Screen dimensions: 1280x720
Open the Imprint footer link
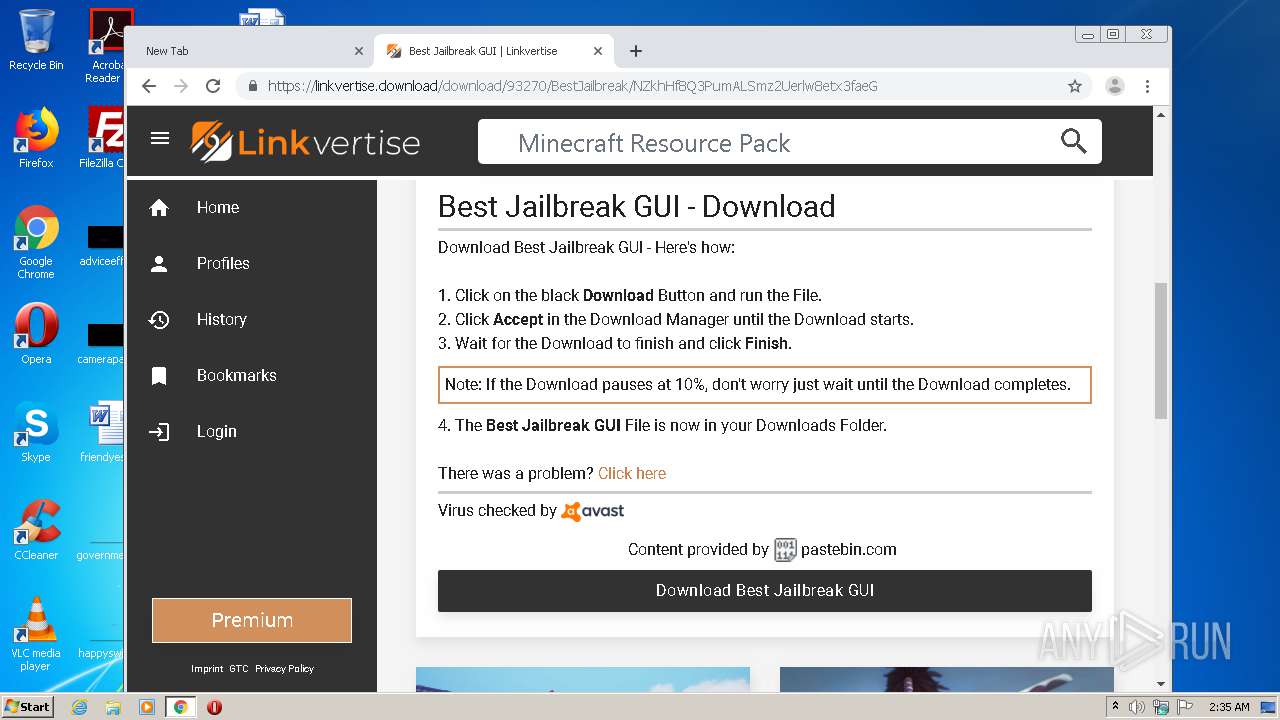coord(207,669)
